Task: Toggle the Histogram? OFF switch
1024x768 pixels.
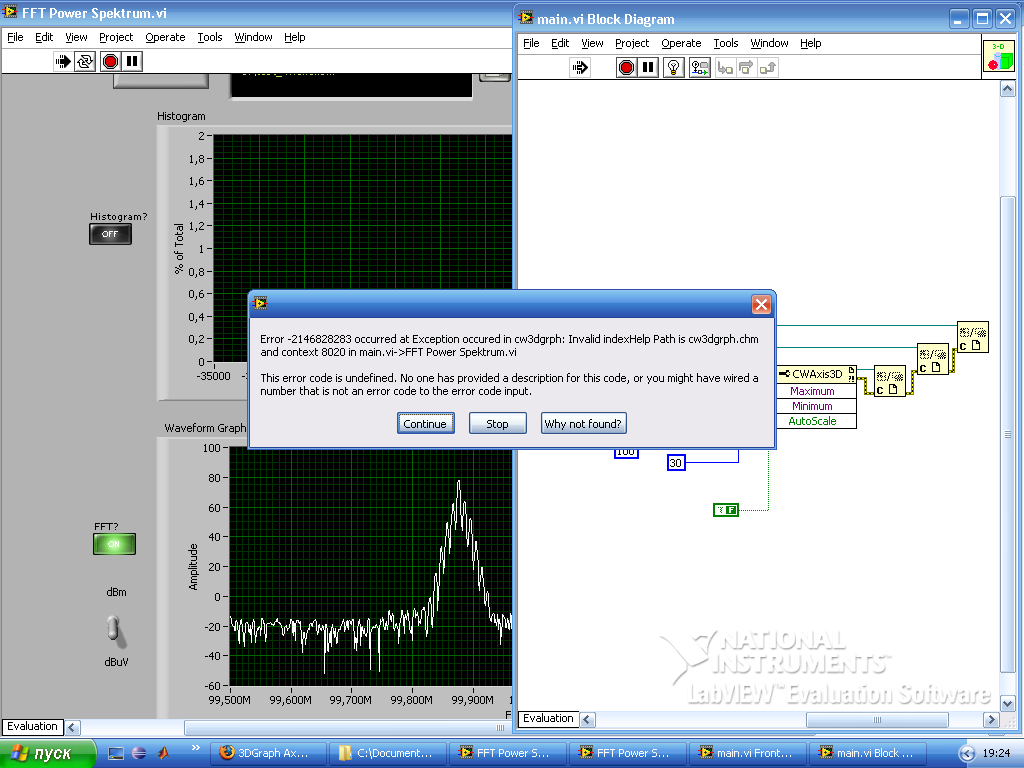Action: click(x=110, y=234)
